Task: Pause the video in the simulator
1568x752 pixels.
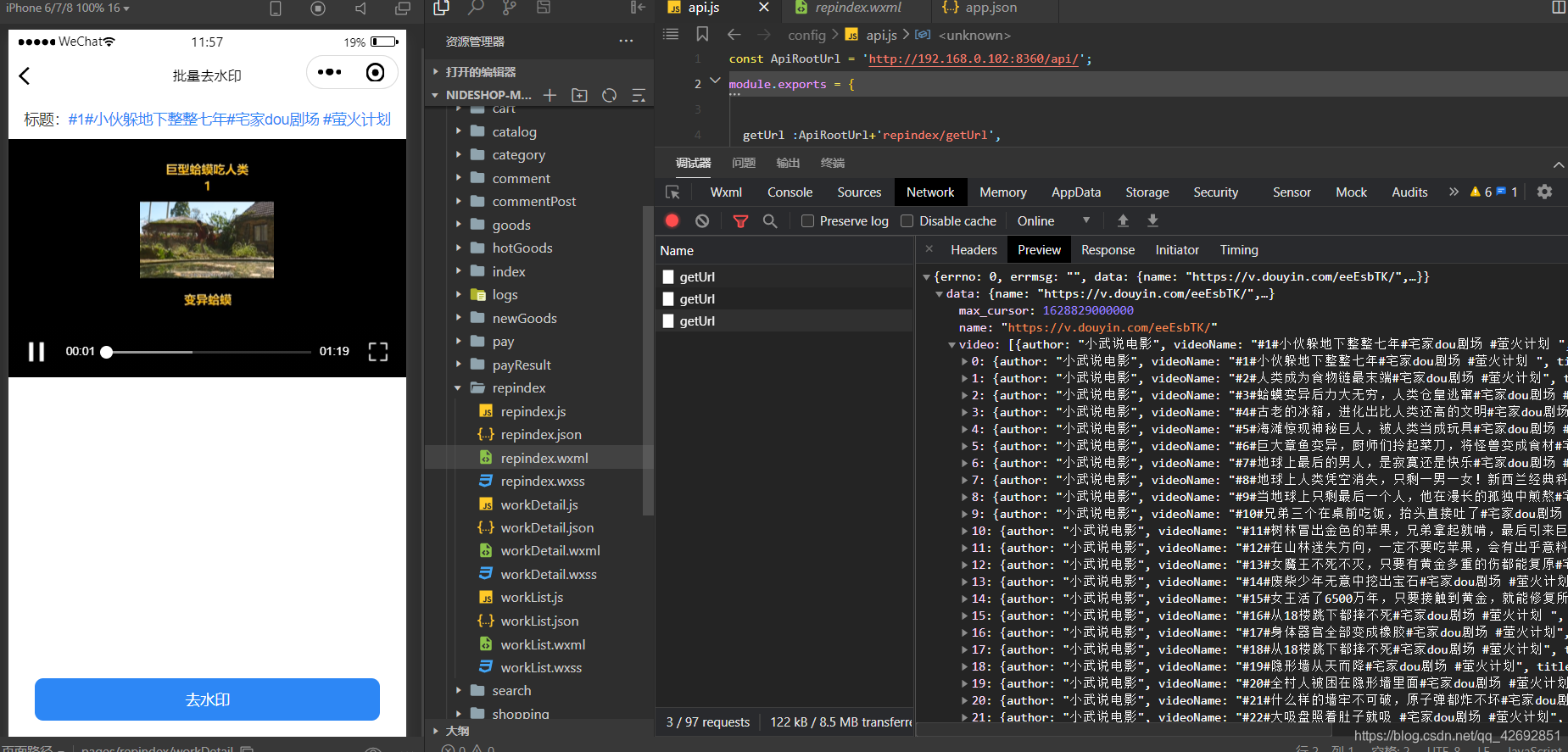Action: [x=36, y=351]
